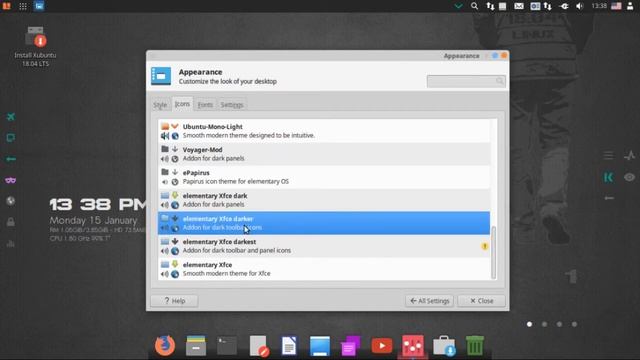The width and height of the screenshot is (640, 360).
Task: Open the orange menu in the top panel
Action: pos(7,6)
